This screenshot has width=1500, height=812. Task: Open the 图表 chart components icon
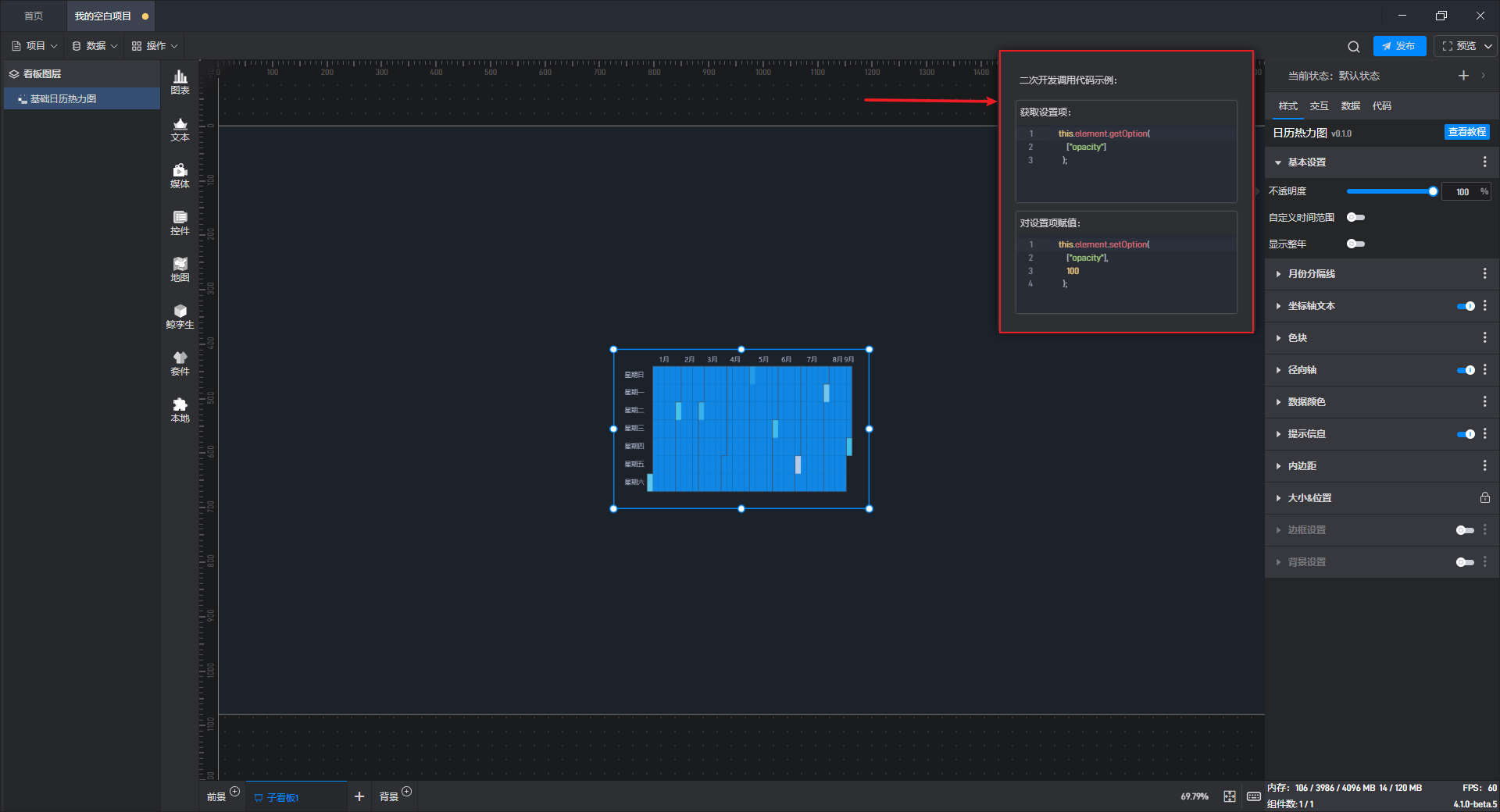(x=180, y=81)
